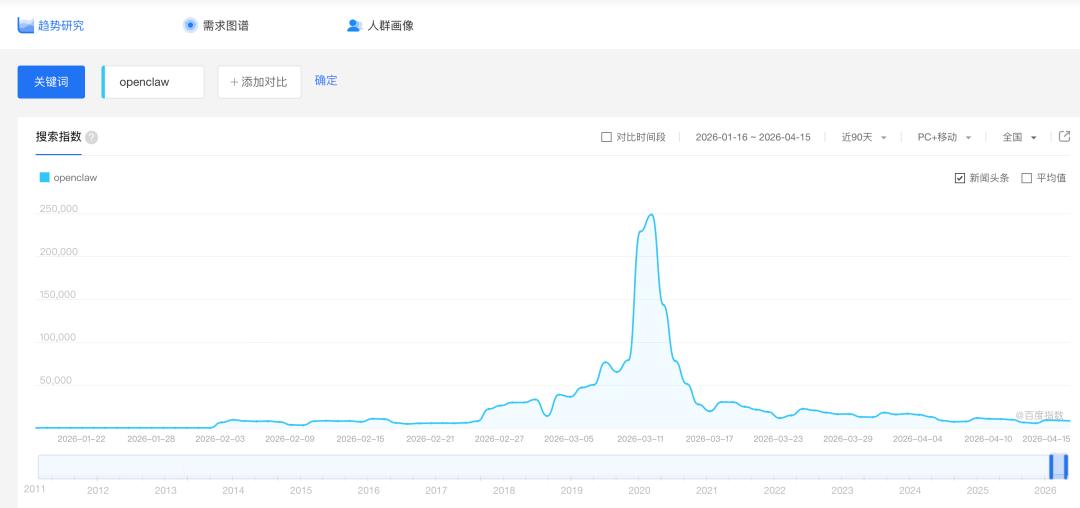Uncheck the 新闻头条 checkbox

(x=960, y=178)
